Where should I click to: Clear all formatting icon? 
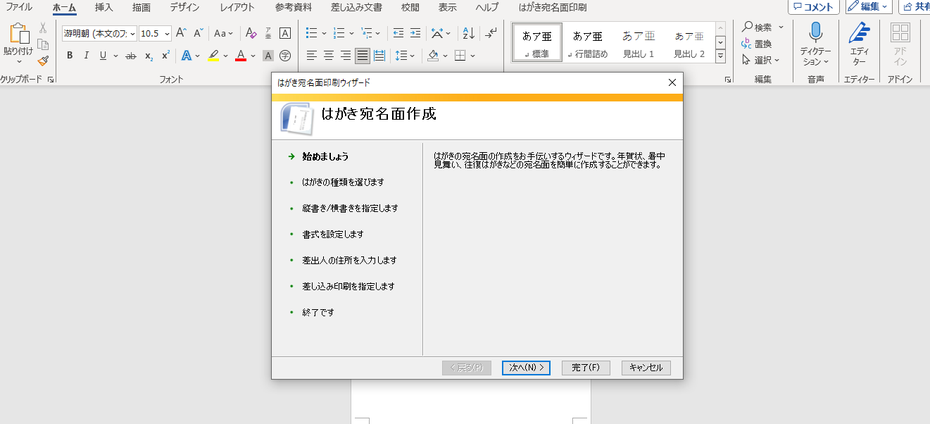251,33
